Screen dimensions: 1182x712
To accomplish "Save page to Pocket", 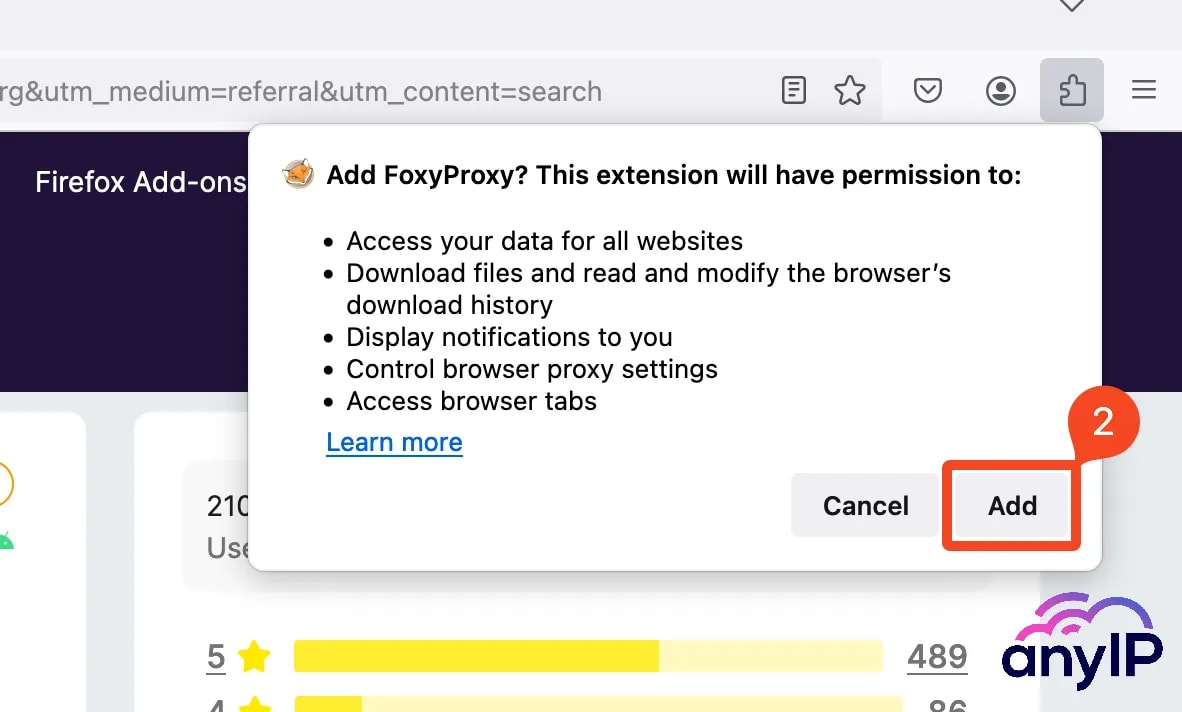I will [x=928, y=90].
